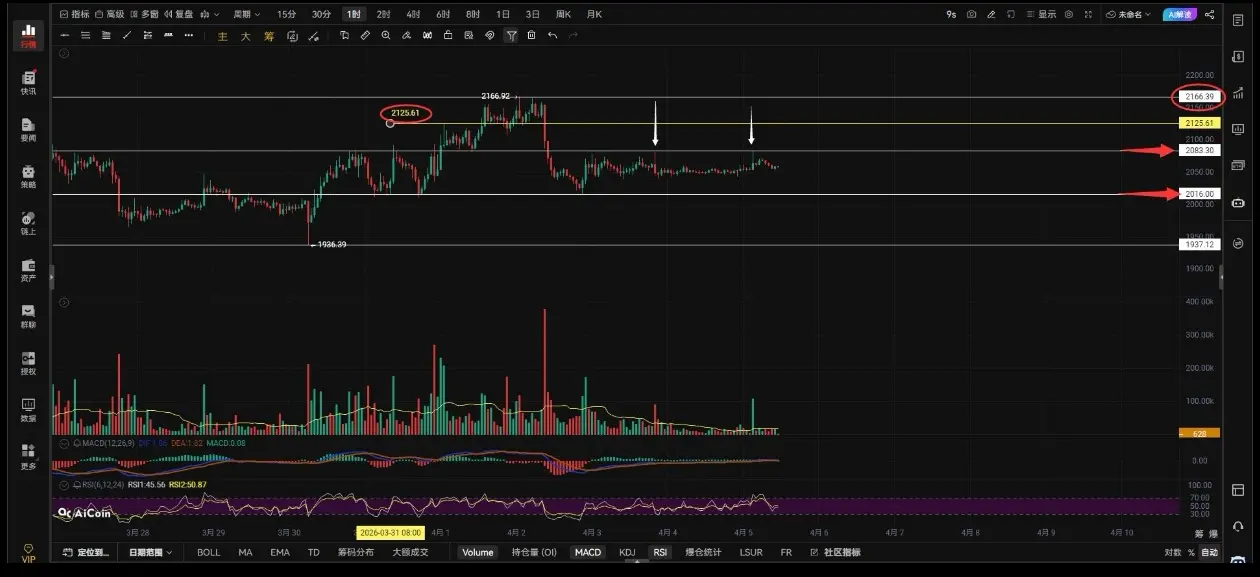Open the 未命名 layout dropdown
This screenshot has height=577, width=1260.
click(1128, 14)
